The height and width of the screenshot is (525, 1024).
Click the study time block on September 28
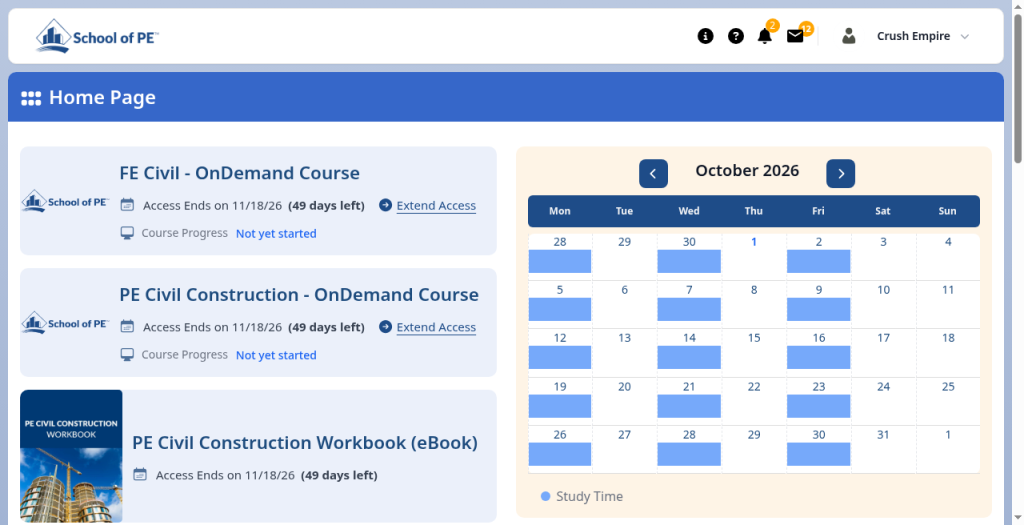pyautogui.click(x=560, y=261)
